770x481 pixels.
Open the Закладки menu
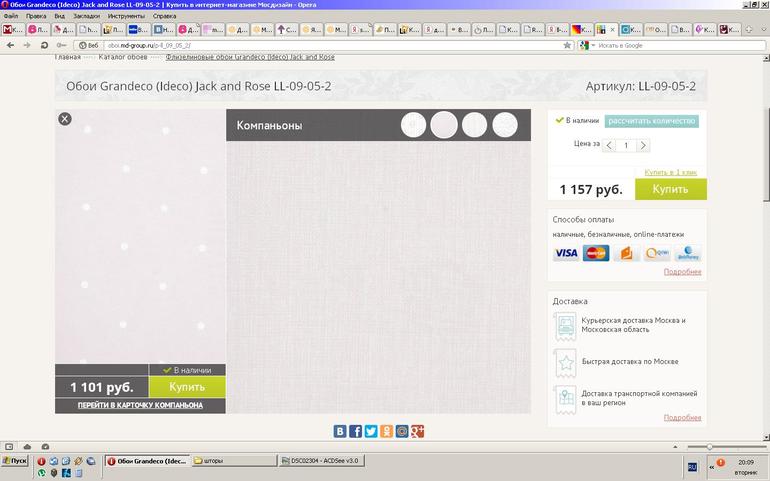point(85,16)
